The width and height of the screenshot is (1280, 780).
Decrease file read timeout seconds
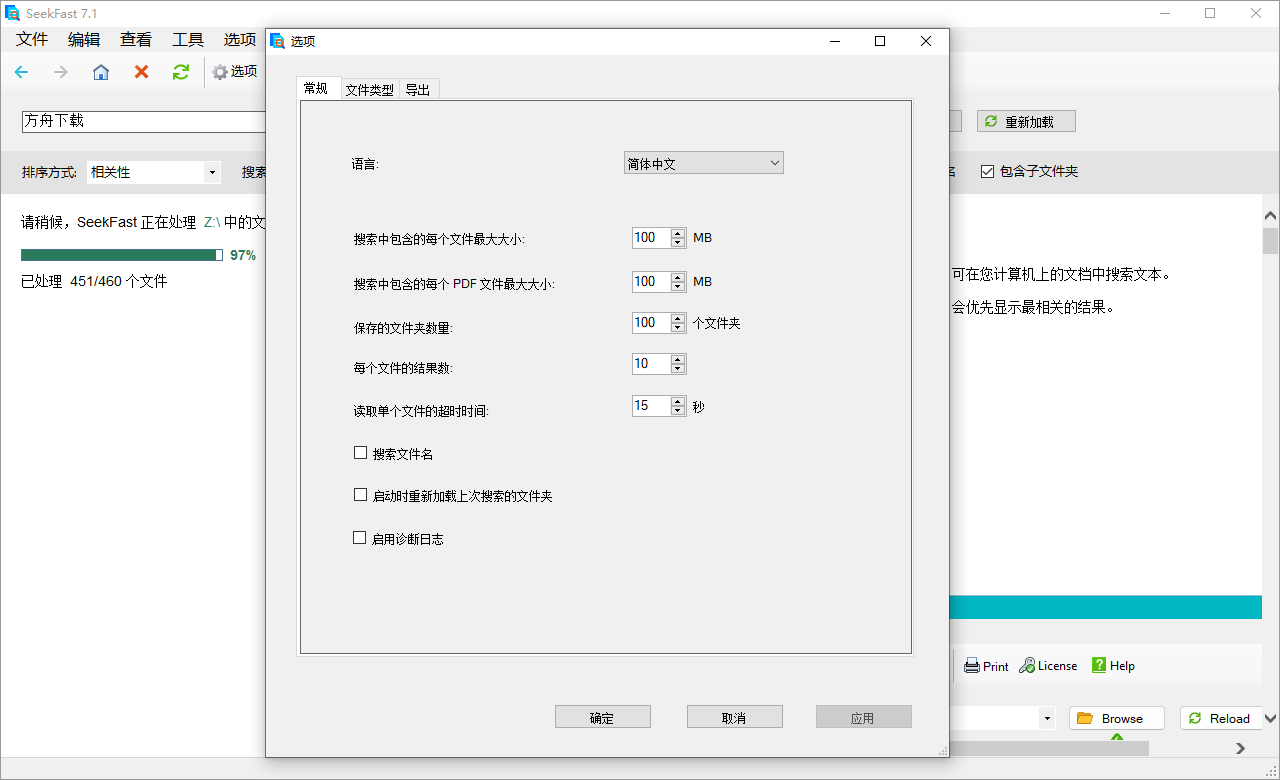pyautogui.click(x=678, y=411)
